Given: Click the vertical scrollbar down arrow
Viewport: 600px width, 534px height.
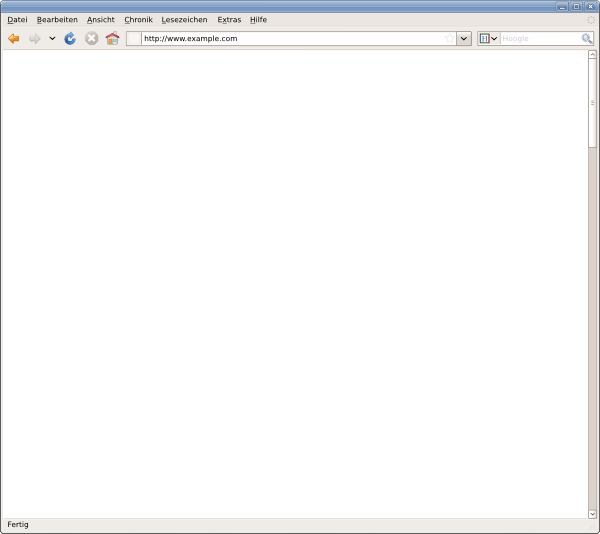Looking at the screenshot, I should [x=592, y=514].
